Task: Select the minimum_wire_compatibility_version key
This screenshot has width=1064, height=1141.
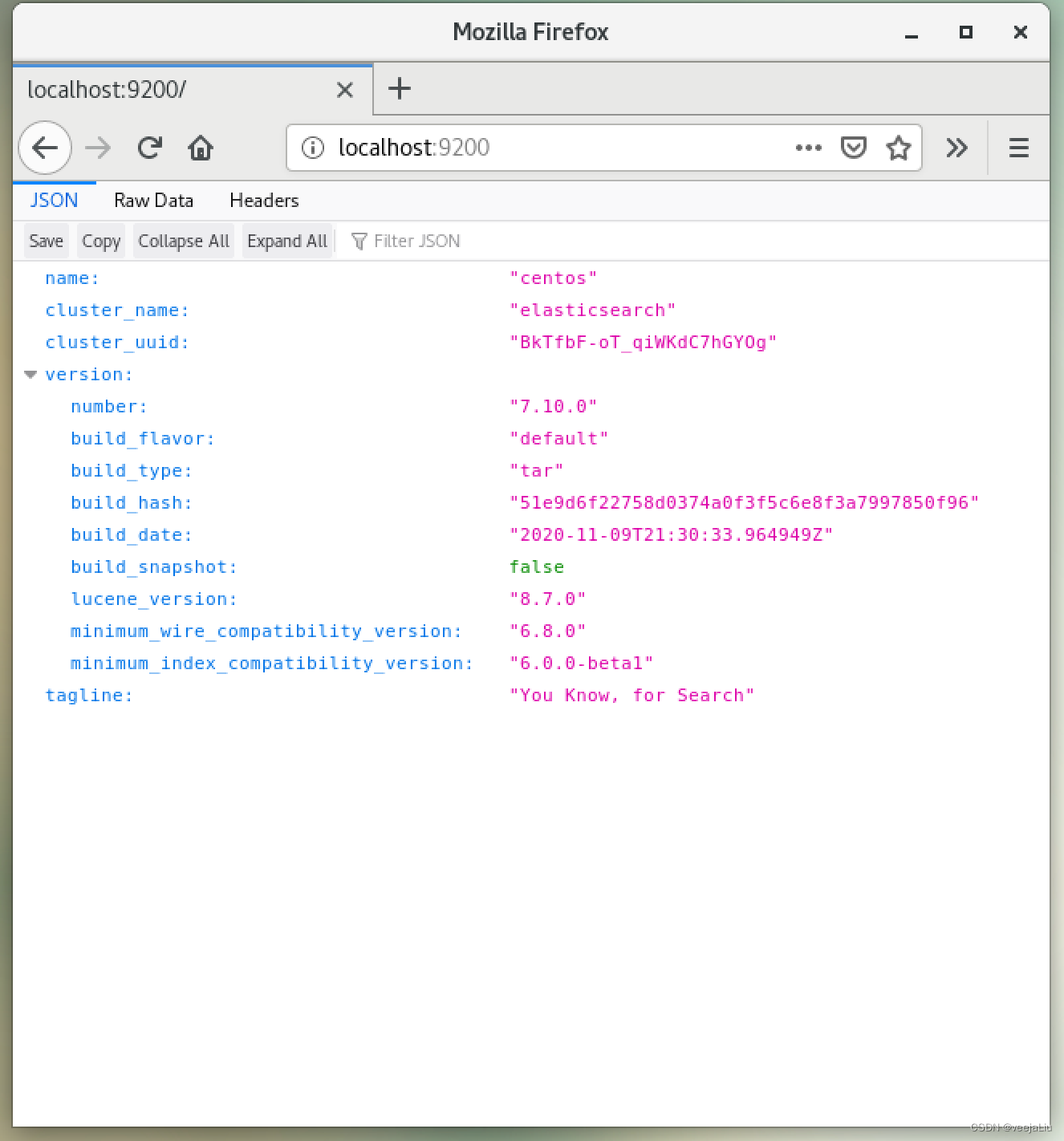Action: (x=266, y=631)
